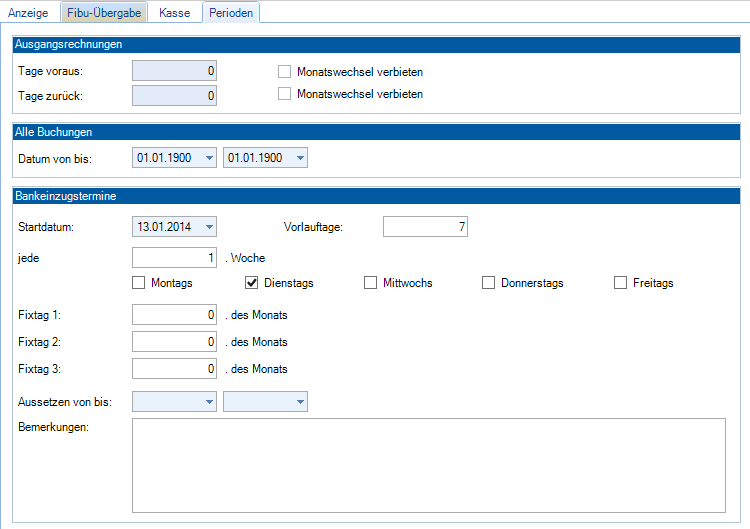Open the second Datum von bis dropdown
Image resolution: width=750 pixels, height=529 pixels.
tap(299, 158)
